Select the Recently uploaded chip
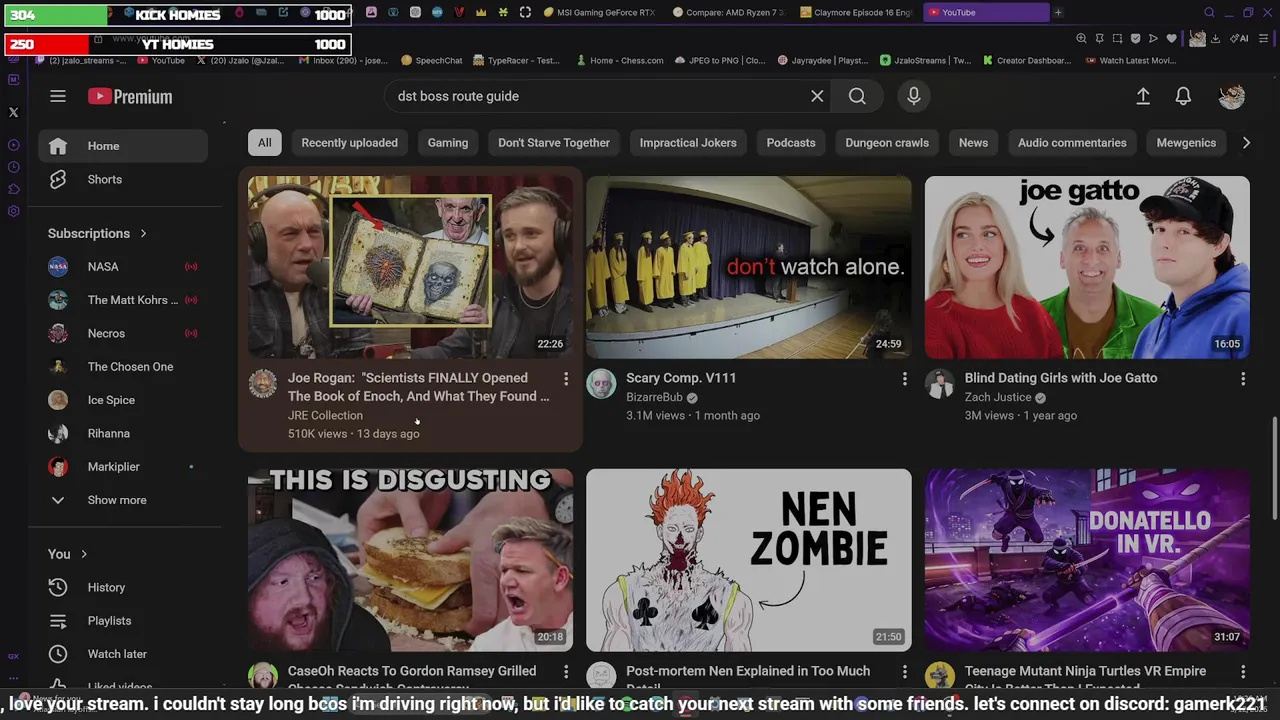The image size is (1280, 720). 349,143
